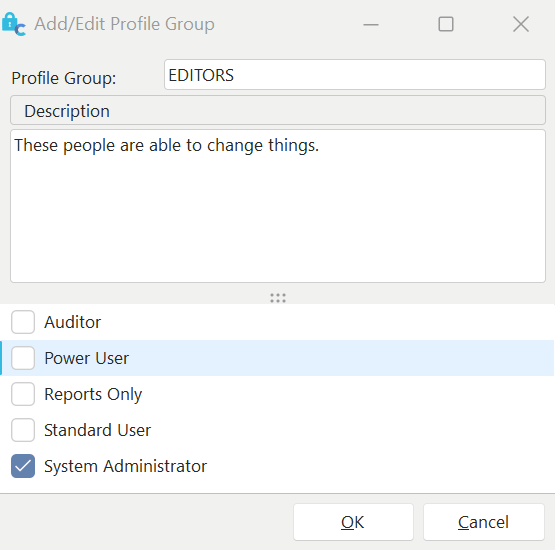The width and height of the screenshot is (555, 550).
Task: Enable the Power User checkbox
Action: tap(23, 358)
